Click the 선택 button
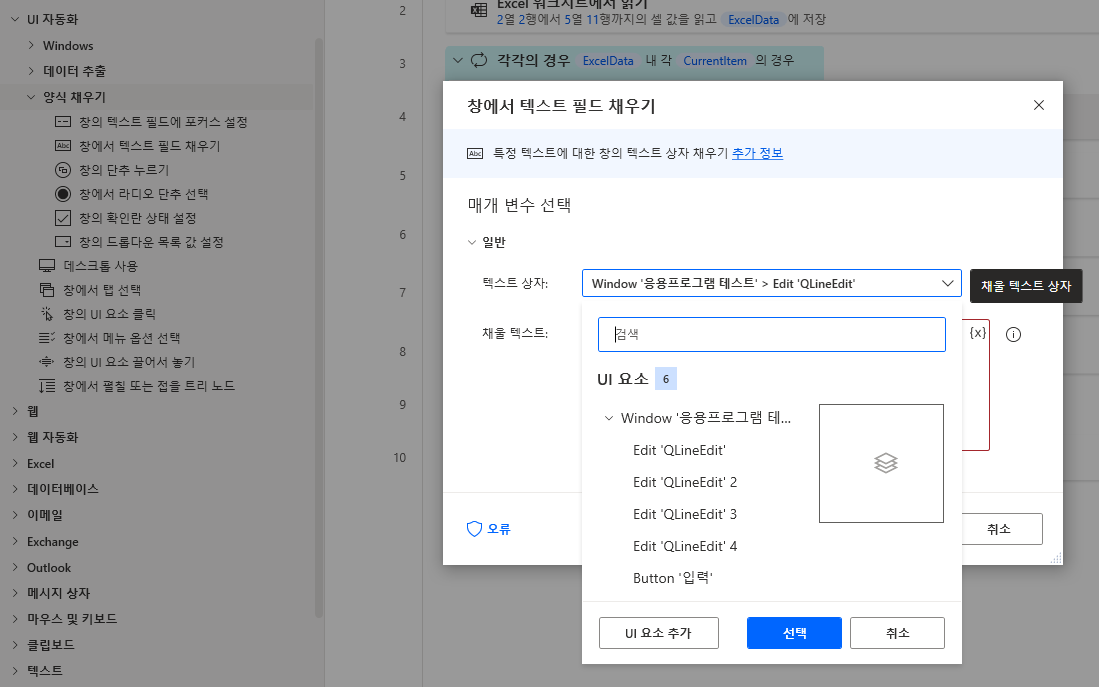Viewport: 1099px width, 687px height. [x=794, y=632]
